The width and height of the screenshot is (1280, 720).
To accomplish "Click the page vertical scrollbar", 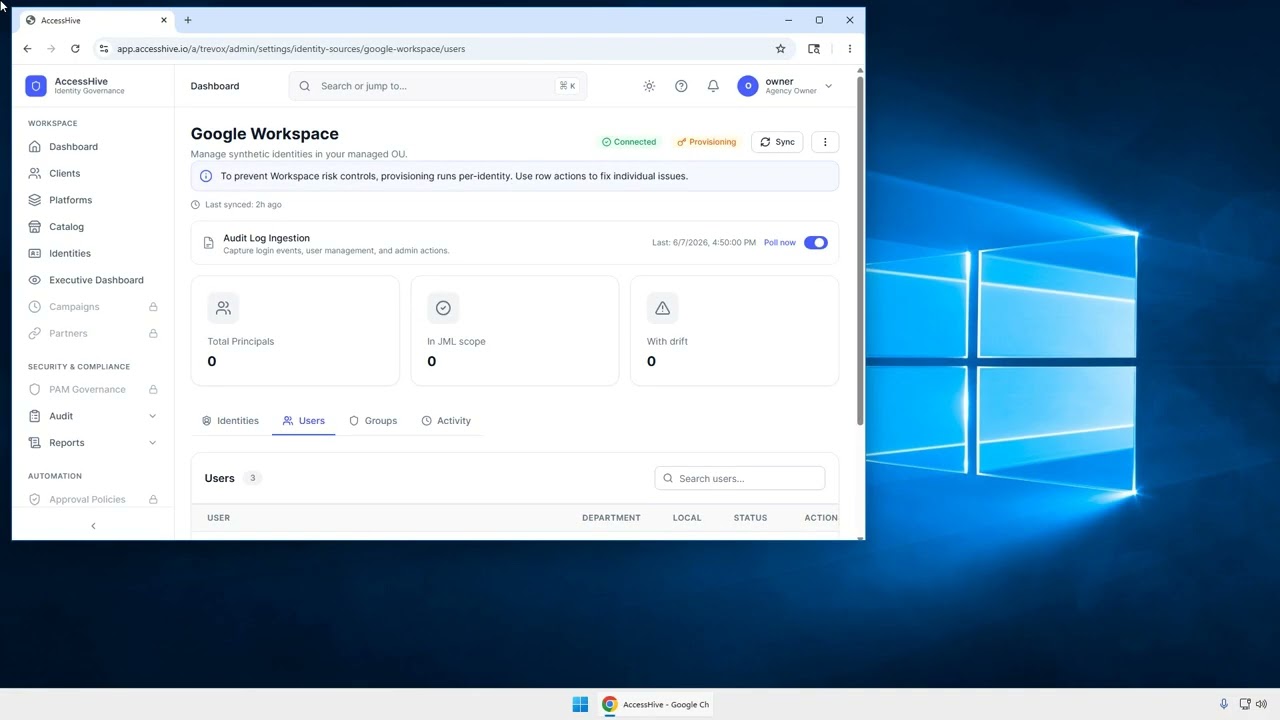I will click(860, 250).
